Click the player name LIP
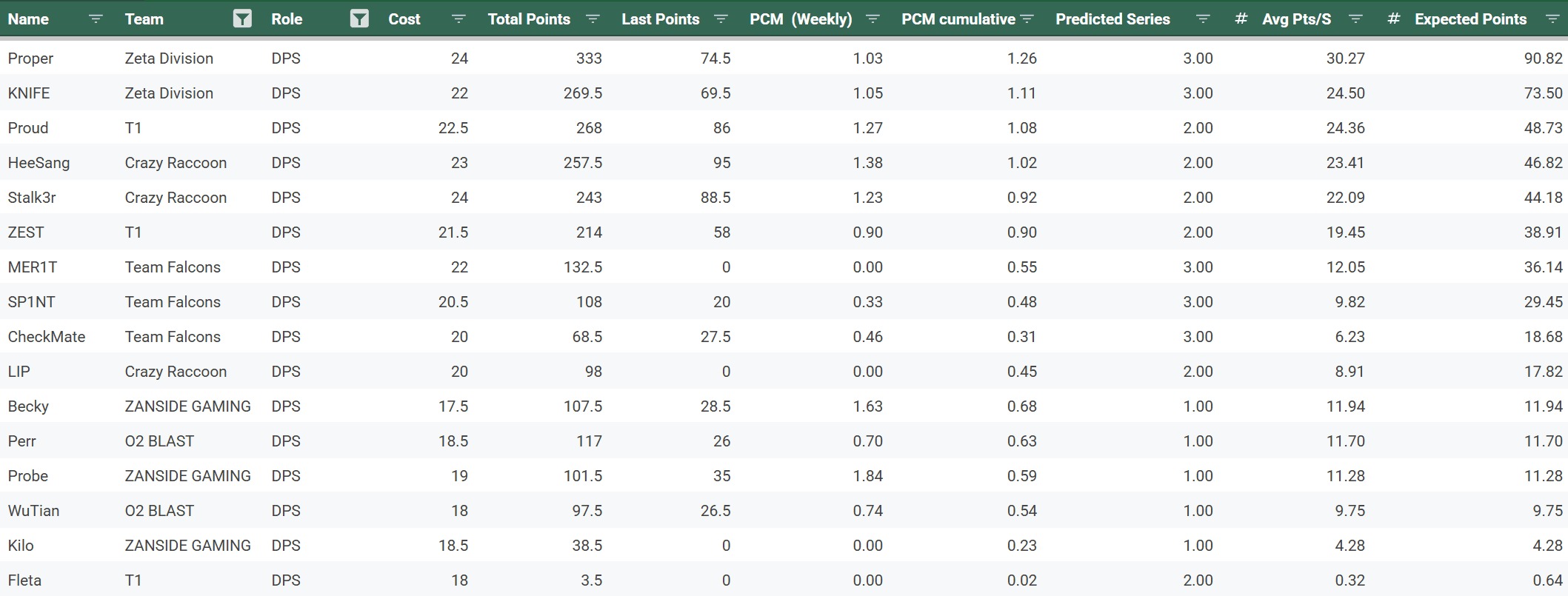The height and width of the screenshot is (596, 1568). click(19, 372)
